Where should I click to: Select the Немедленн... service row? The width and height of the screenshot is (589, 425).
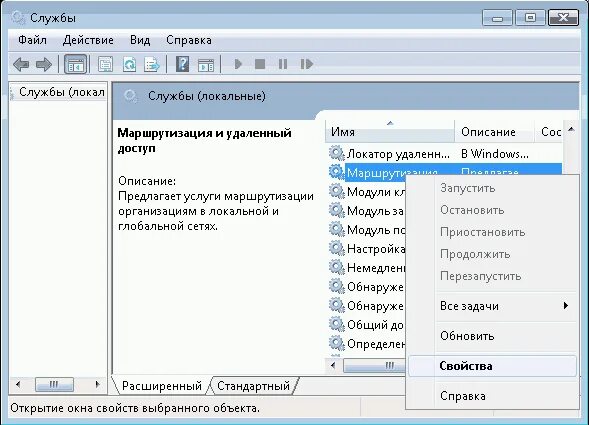366,267
